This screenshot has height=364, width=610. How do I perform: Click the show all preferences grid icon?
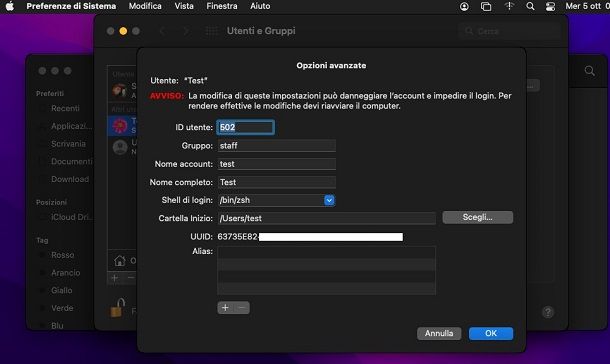click(x=212, y=31)
